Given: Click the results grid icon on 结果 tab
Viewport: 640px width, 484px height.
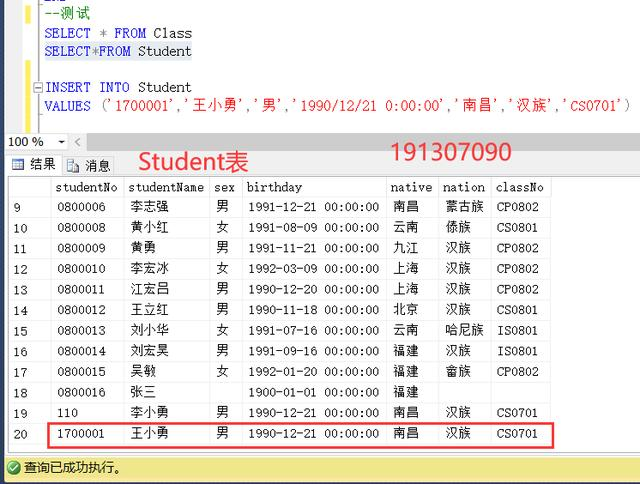Looking at the screenshot, I should click(18, 164).
